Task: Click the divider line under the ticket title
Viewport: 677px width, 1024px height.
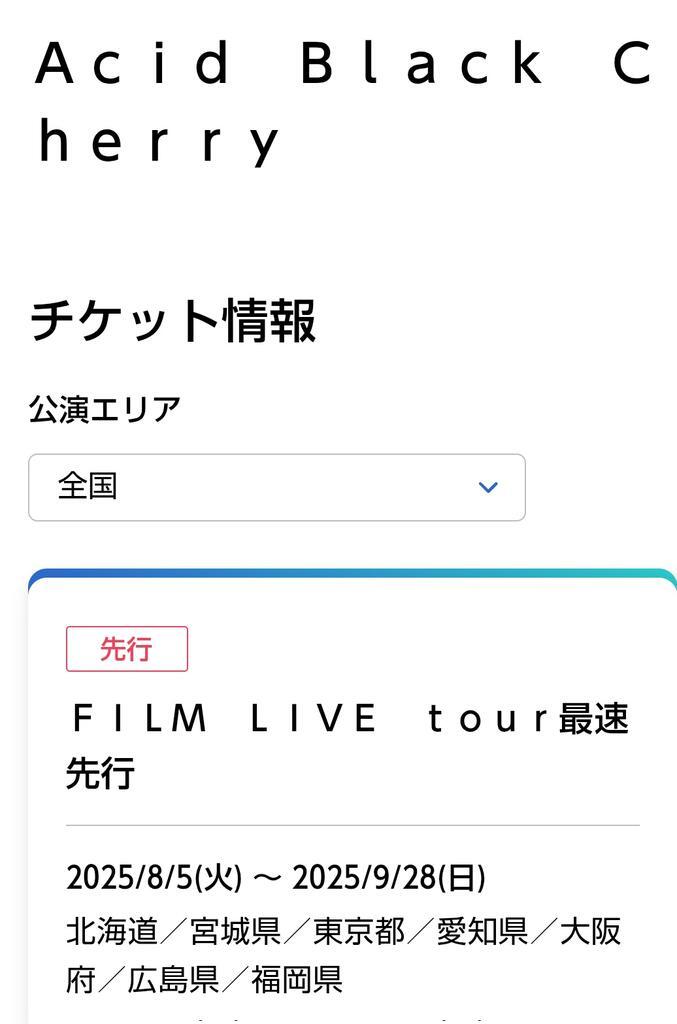Action: pyautogui.click(x=353, y=825)
